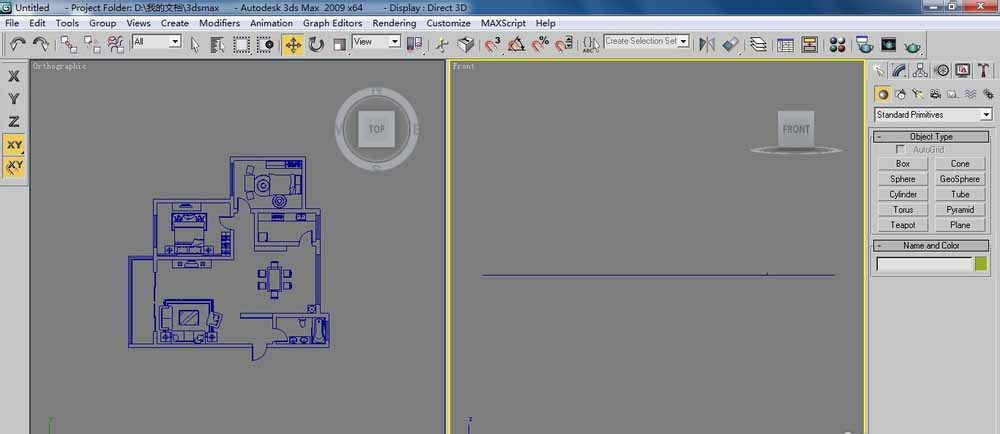
Task: Open the Material Editor spheres icon
Action: click(x=837, y=44)
